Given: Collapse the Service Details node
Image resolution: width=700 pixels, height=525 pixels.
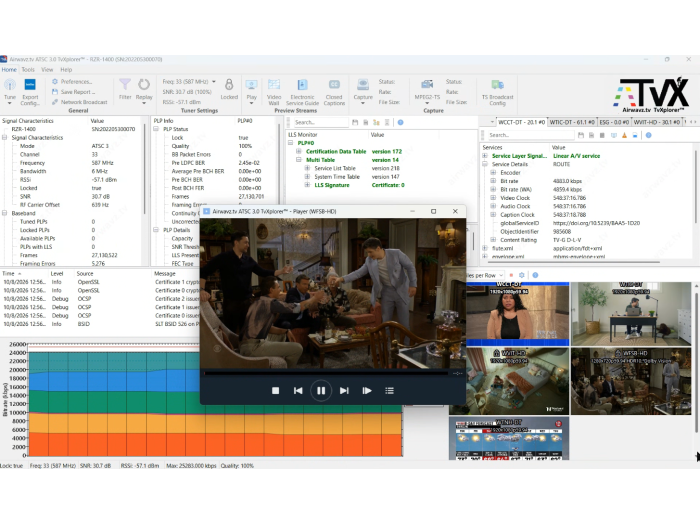Looking at the screenshot, I should coord(485,164).
